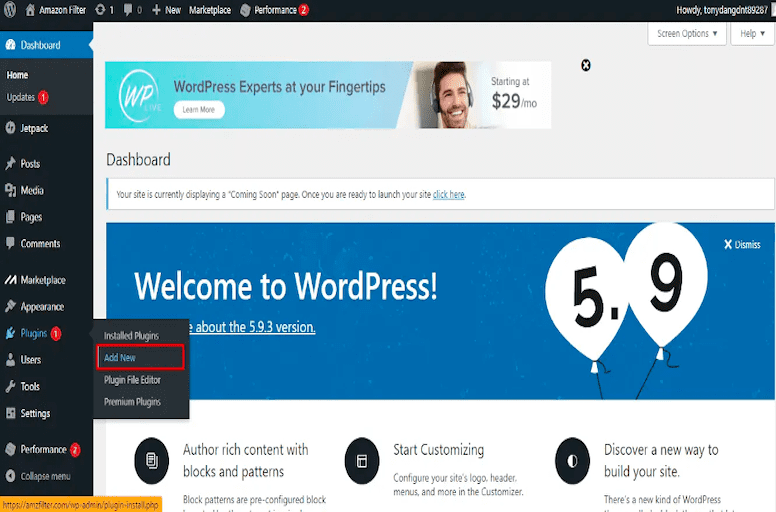Click the Marketplace icon in sidebar
Image resolution: width=776 pixels, height=512 pixels.
[x=10, y=280]
